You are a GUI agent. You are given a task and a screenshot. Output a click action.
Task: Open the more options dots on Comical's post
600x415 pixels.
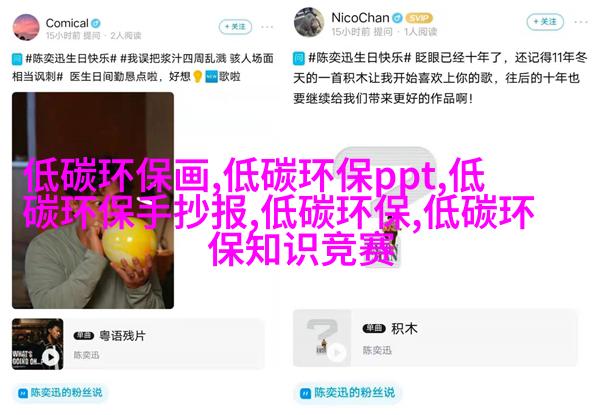267,27
